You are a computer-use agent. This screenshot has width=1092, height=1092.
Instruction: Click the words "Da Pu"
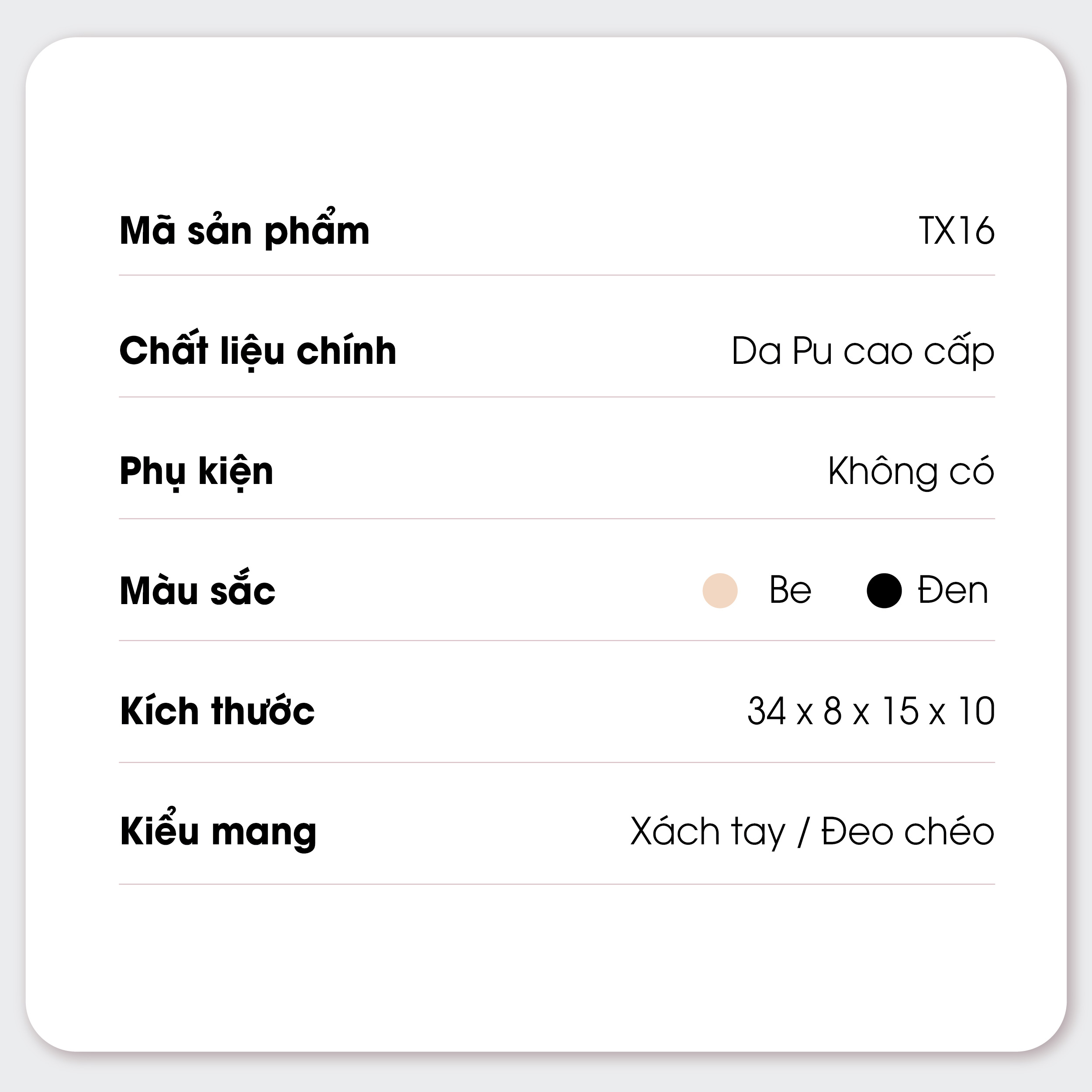pos(782,351)
